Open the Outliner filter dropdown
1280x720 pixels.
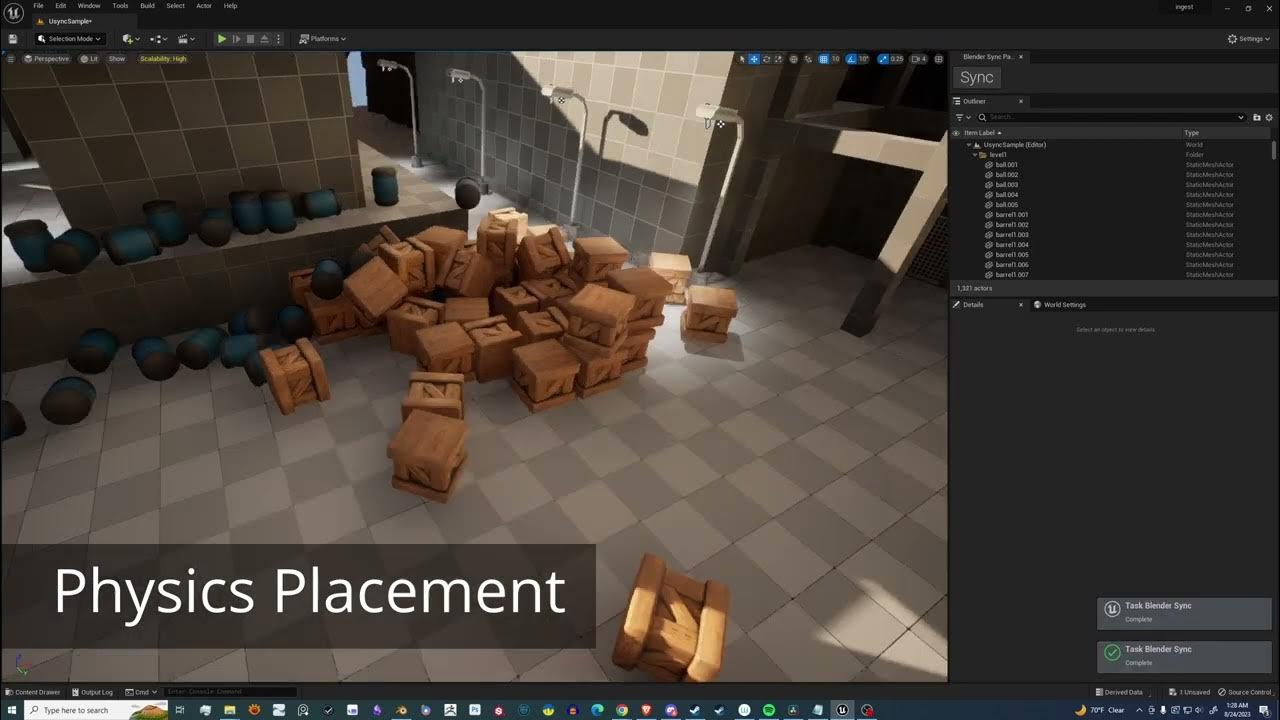point(963,118)
